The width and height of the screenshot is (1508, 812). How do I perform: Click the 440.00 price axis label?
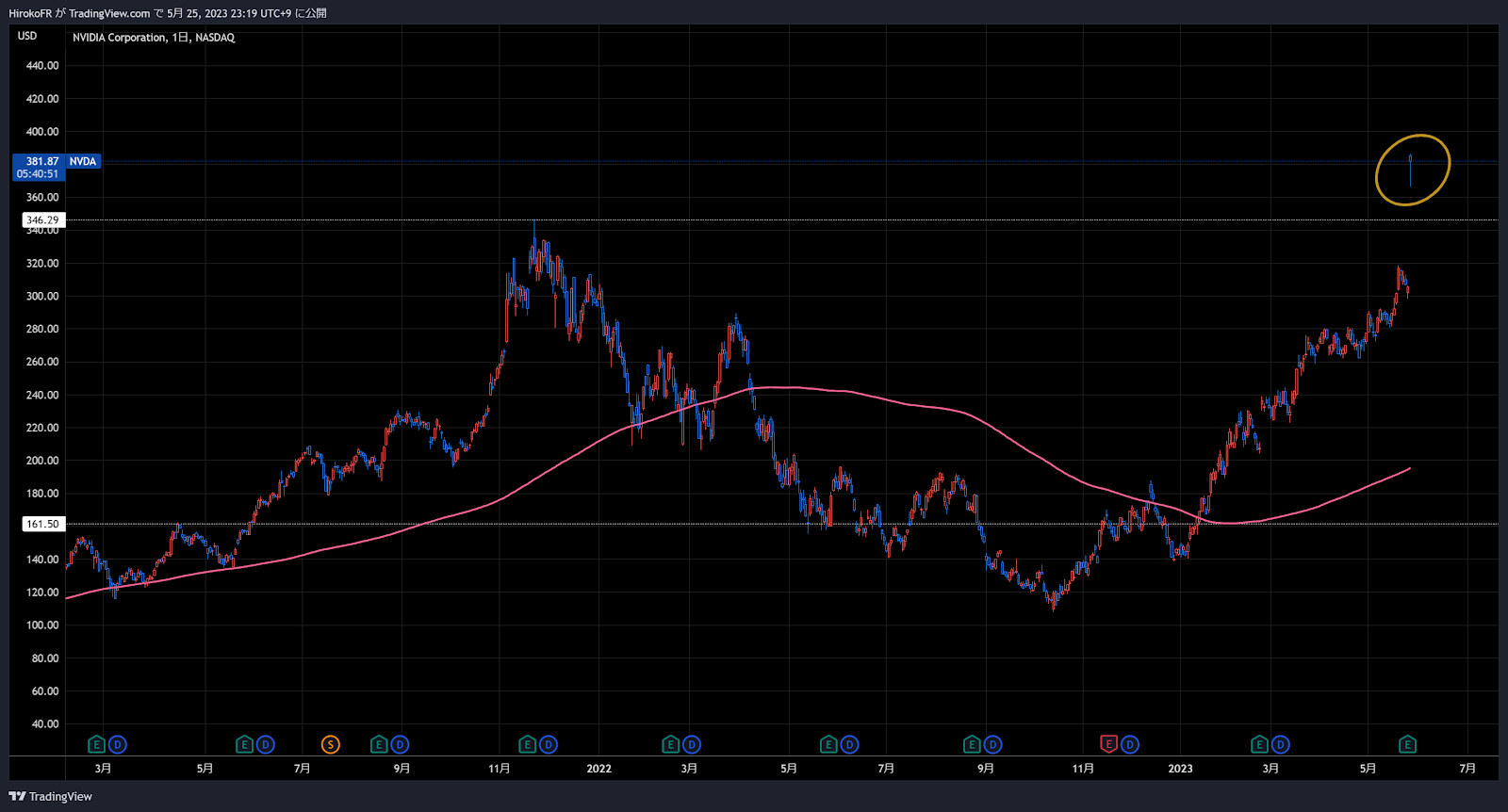tap(42, 66)
